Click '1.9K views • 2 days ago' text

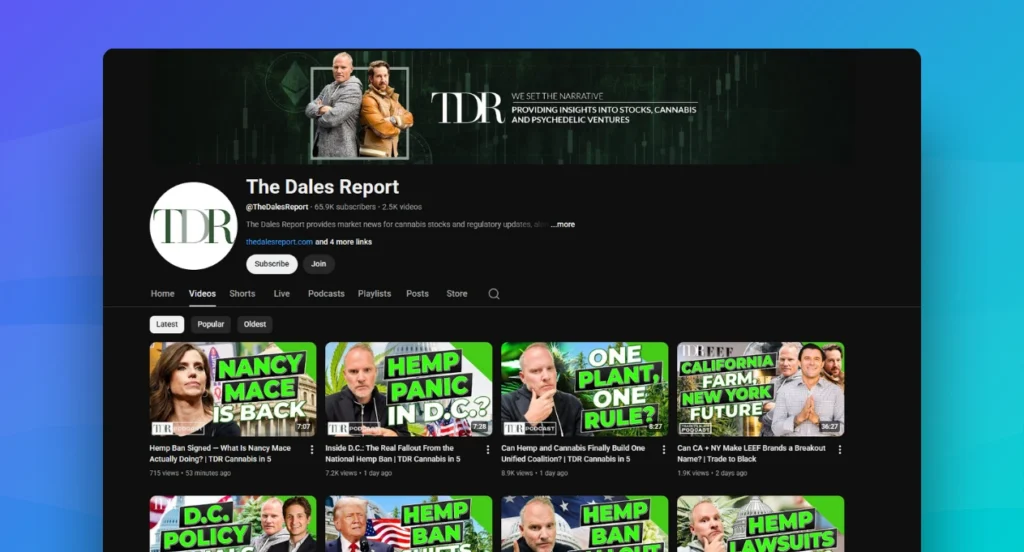(712, 473)
